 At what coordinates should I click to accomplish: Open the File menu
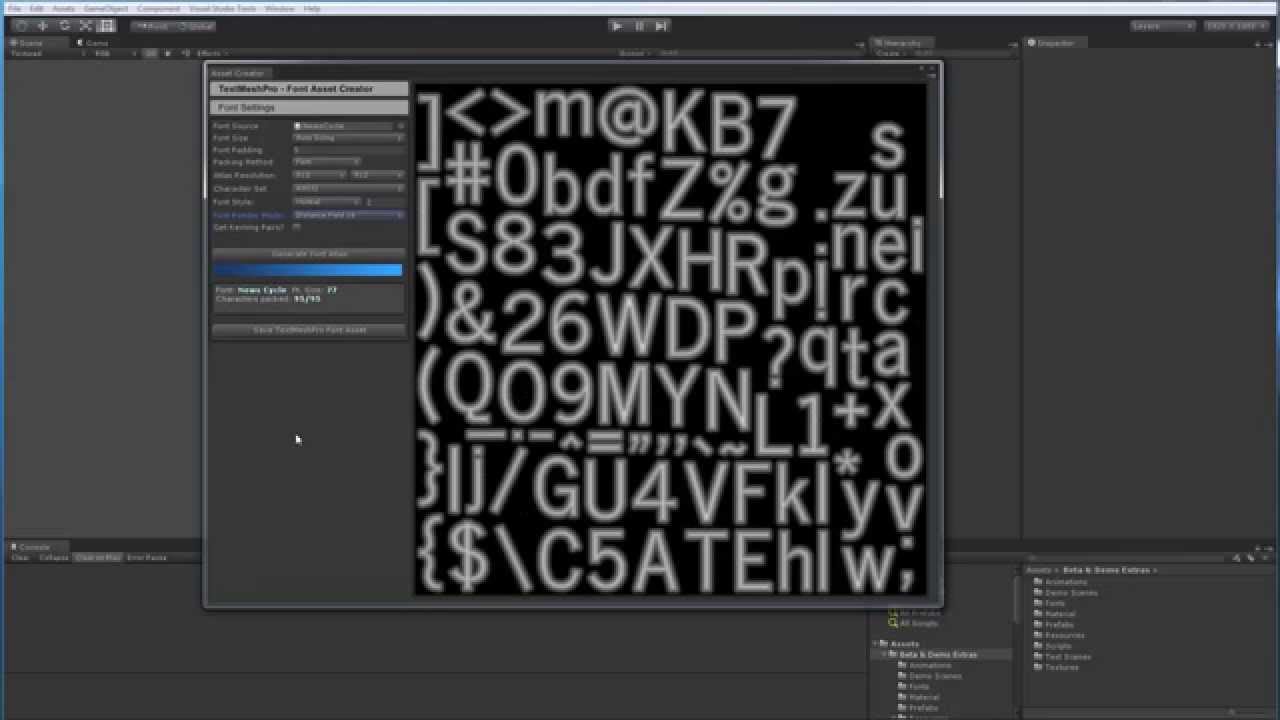(14, 8)
